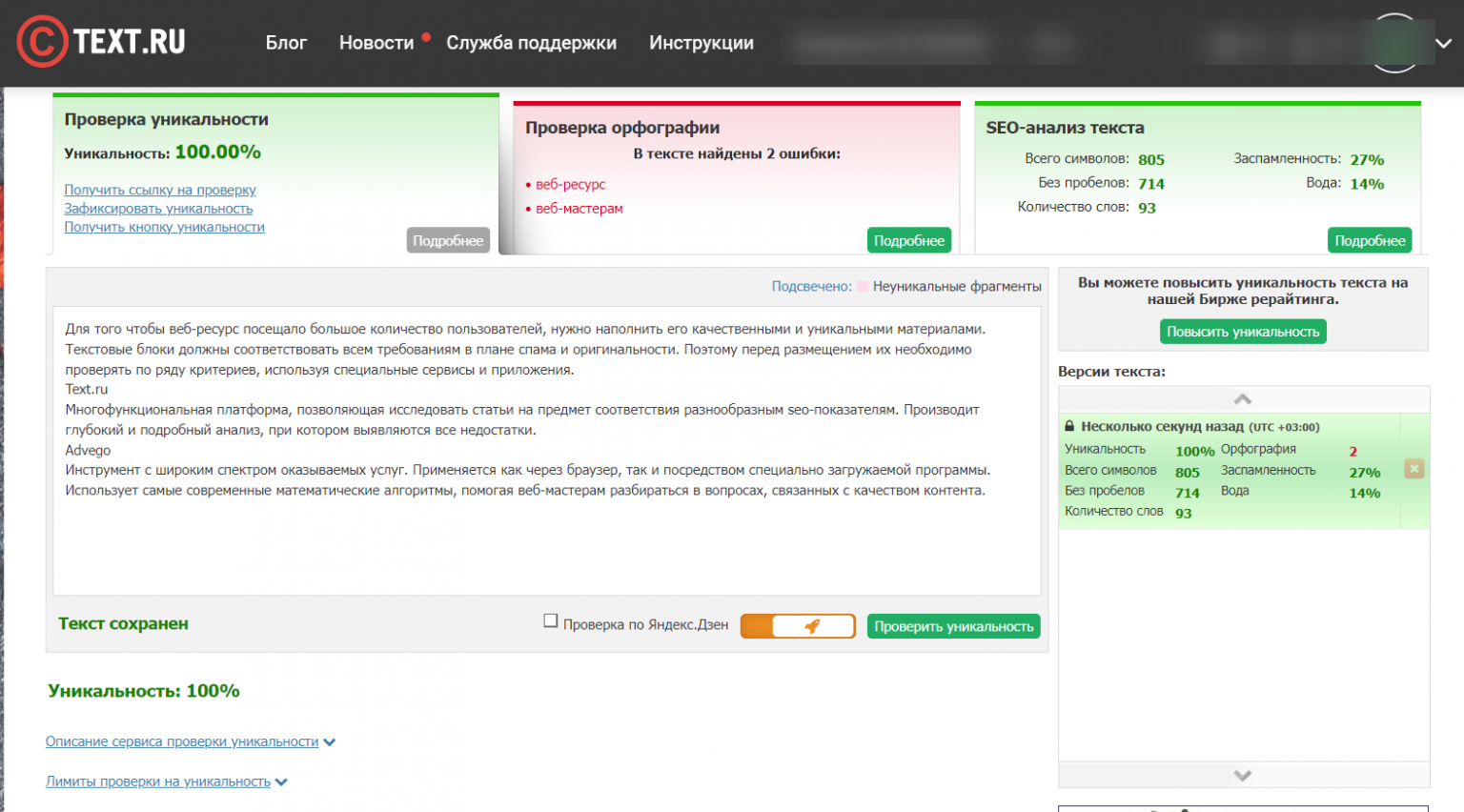Open the Зафиксировать уникальность link
This screenshot has width=1464, height=812.
pyautogui.click(x=157, y=208)
